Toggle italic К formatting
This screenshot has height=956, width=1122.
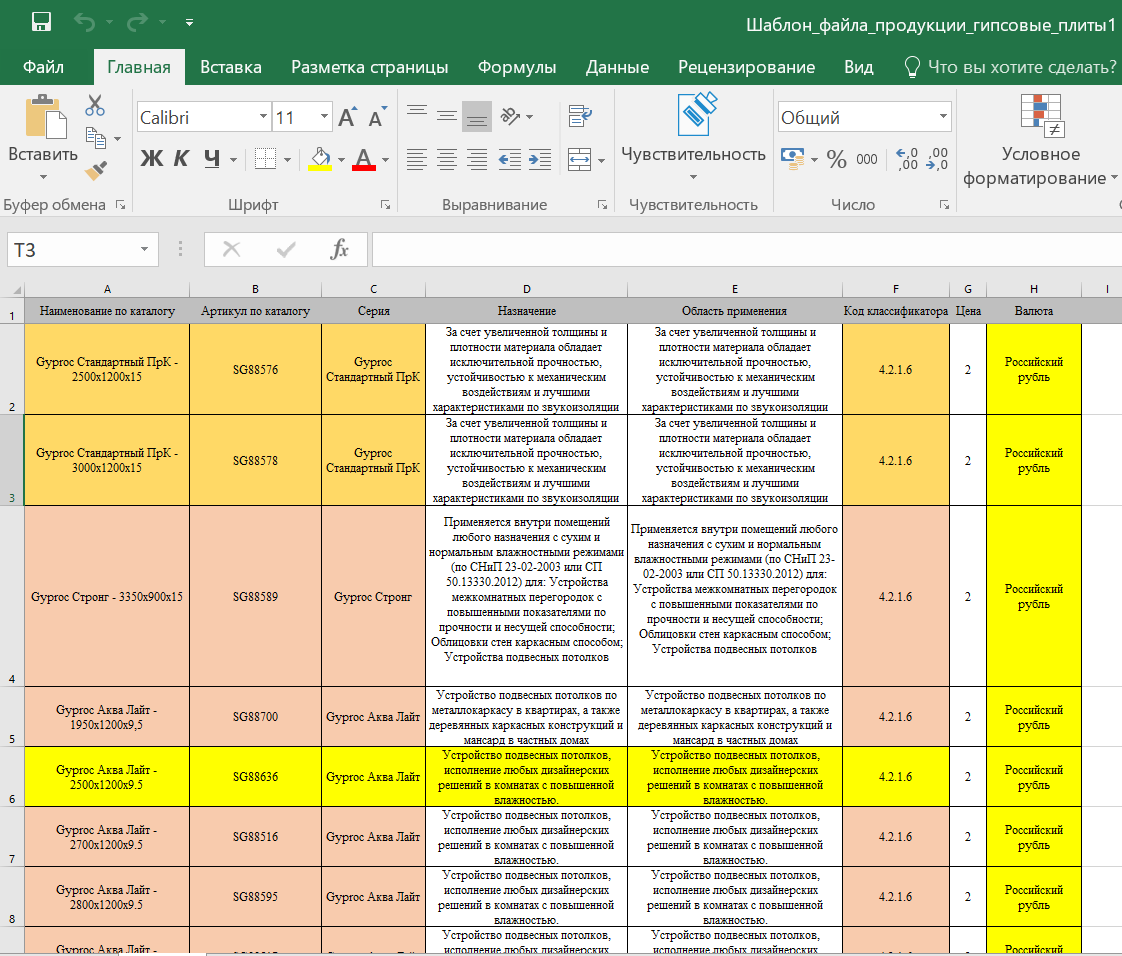click(181, 158)
